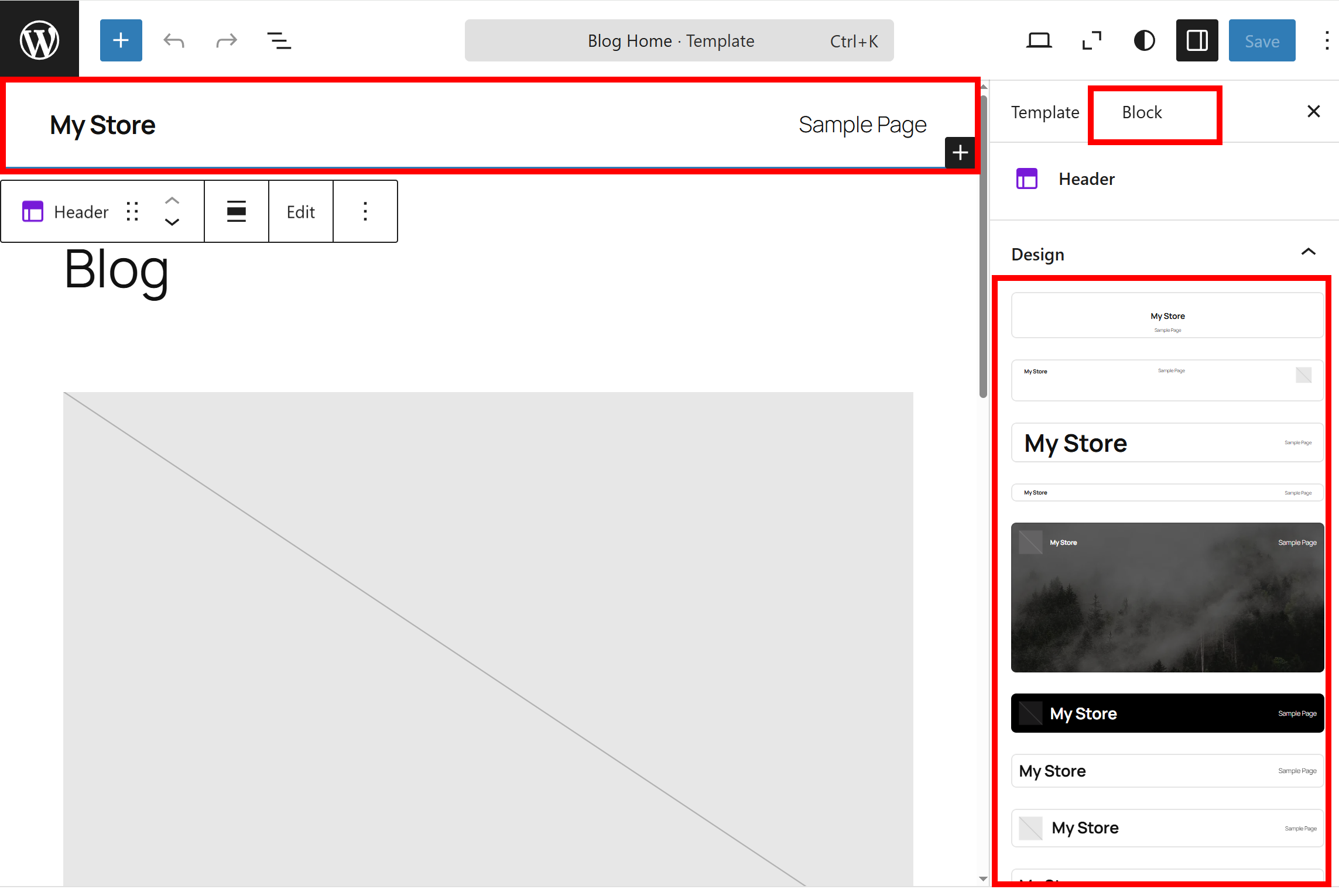Click the WordPress logo icon
This screenshot has width=1339, height=896.
click(x=39, y=40)
